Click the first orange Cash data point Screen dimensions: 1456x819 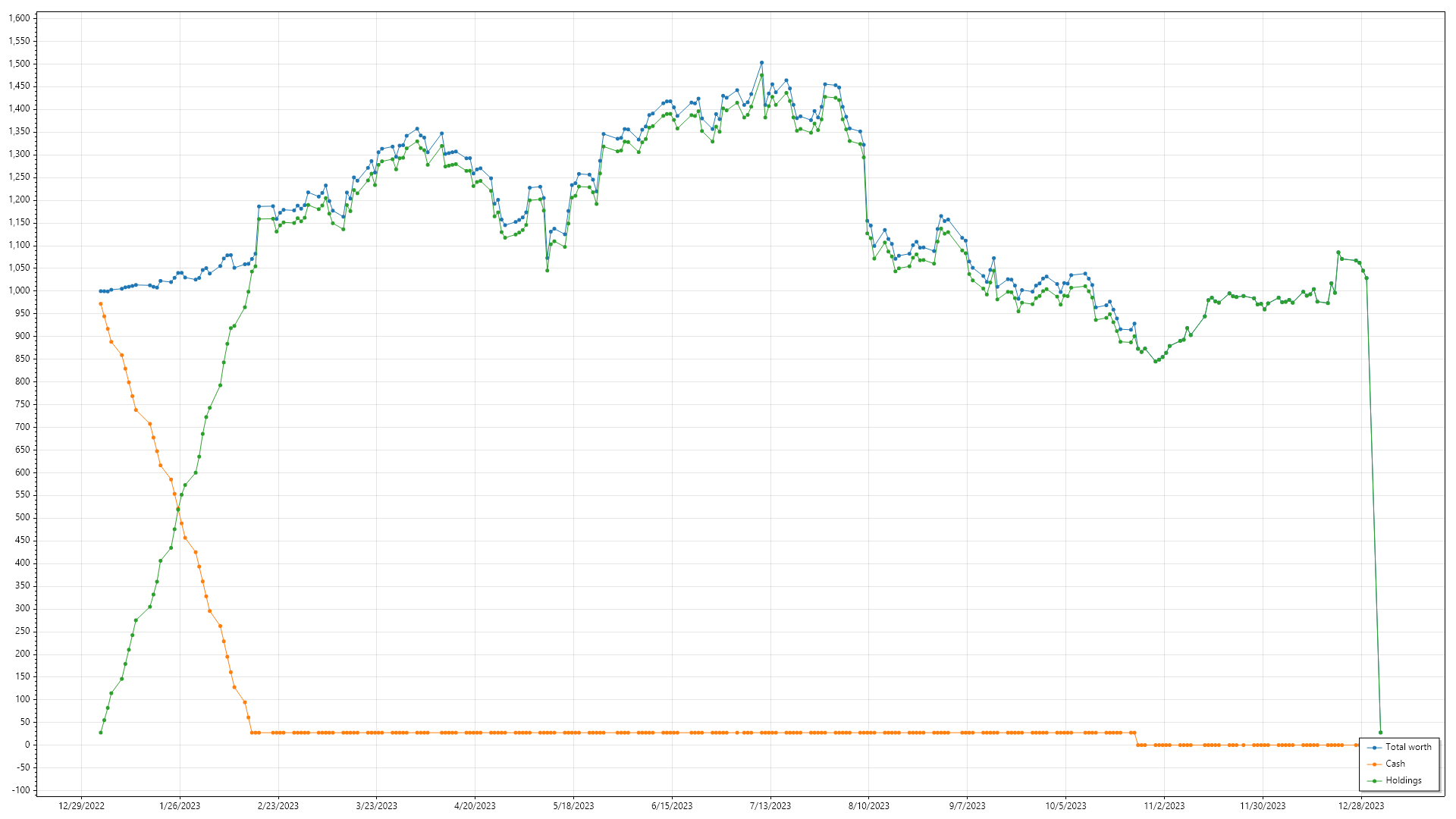(x=101, y=304)
